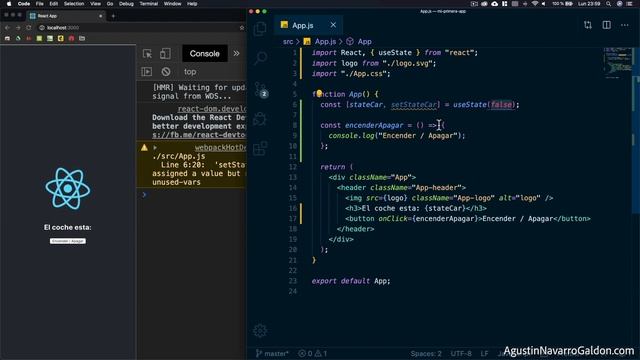The image size is (640, 360).
Task: Click 'useState' on the import line
Action: pyautogui.click(x=395, y=53)
